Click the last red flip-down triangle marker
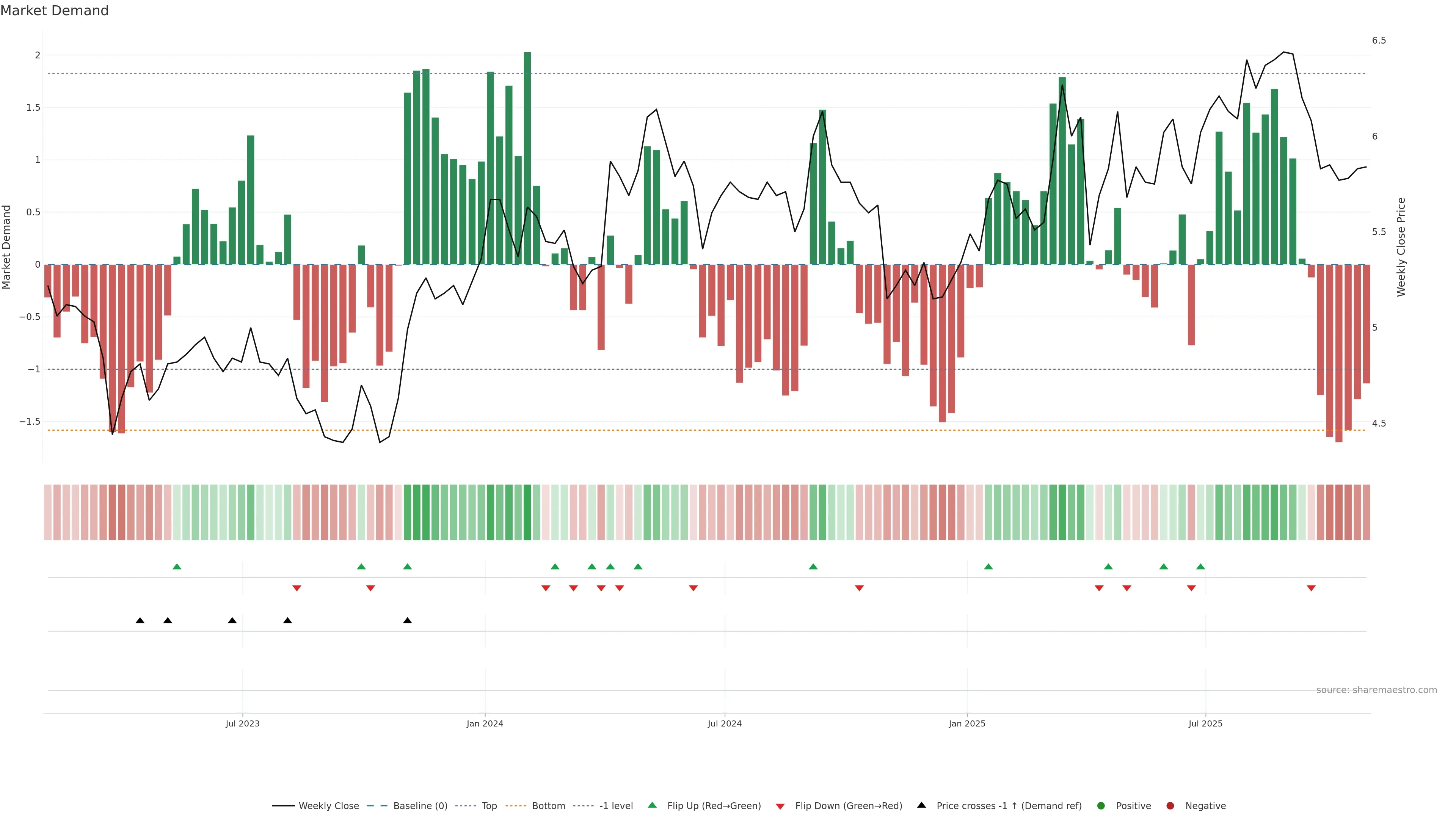The image size is (1456, 819). click(x=1311, y=588)
